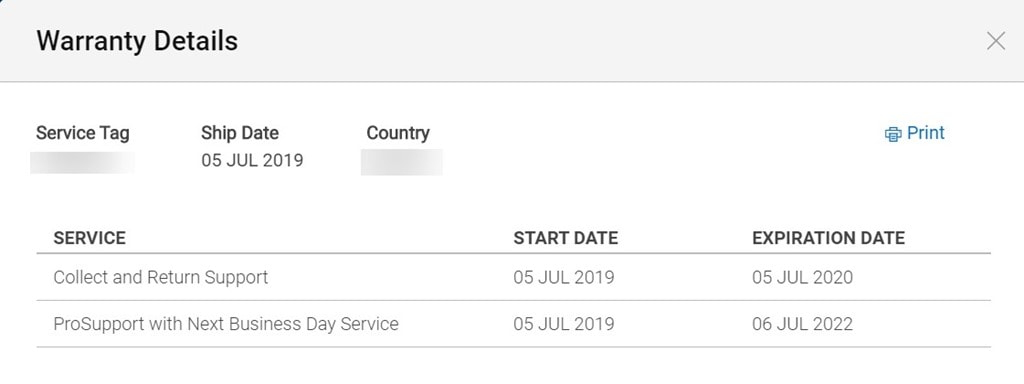The height and width of the screenshot is (384, 1024).
Task: Click the START DATE column header
Action: 566,238
